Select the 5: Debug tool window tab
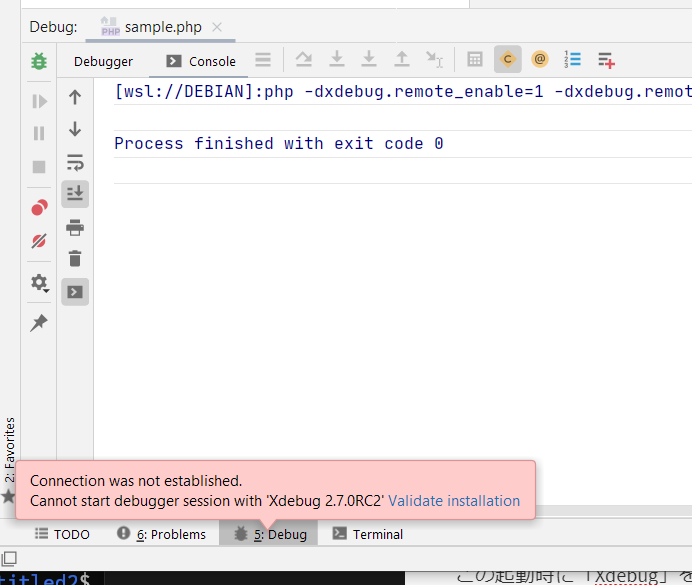This screenshot has height=585, width=692. (268, 534)
